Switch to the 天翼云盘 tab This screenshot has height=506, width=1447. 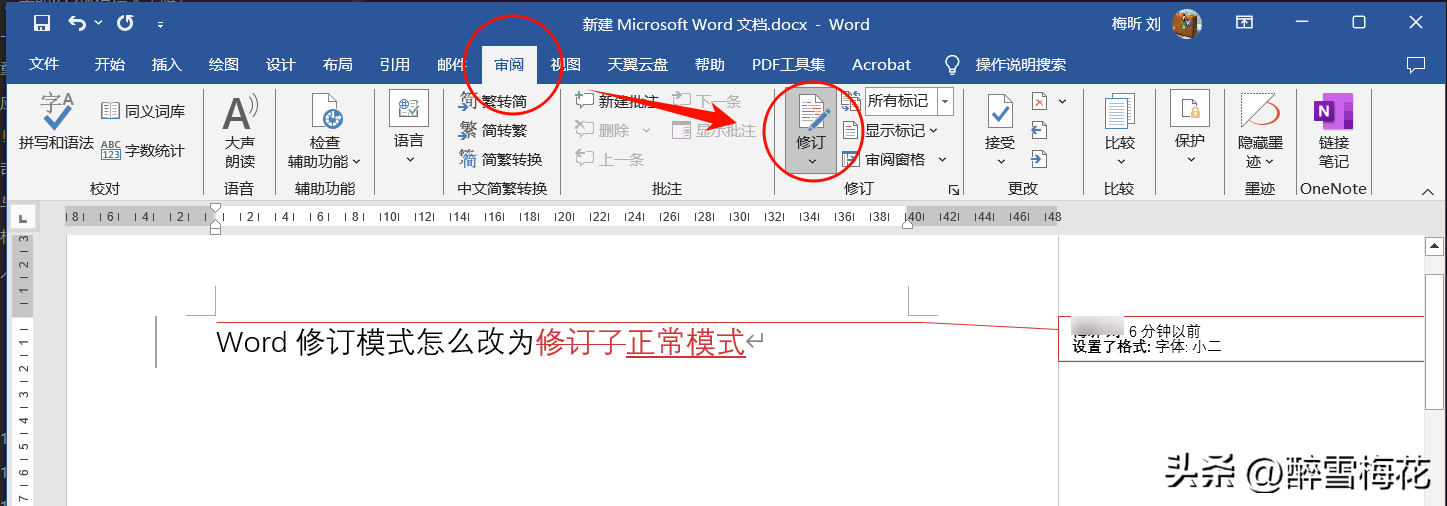[639, 64]
